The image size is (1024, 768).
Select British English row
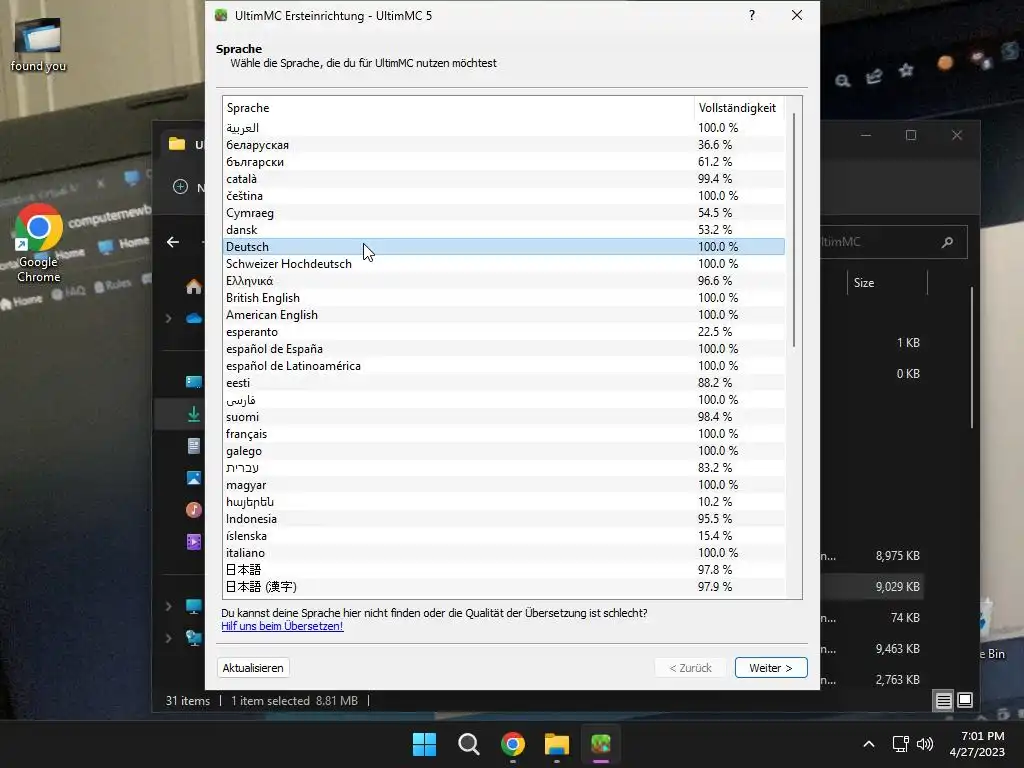click(504, 298)
